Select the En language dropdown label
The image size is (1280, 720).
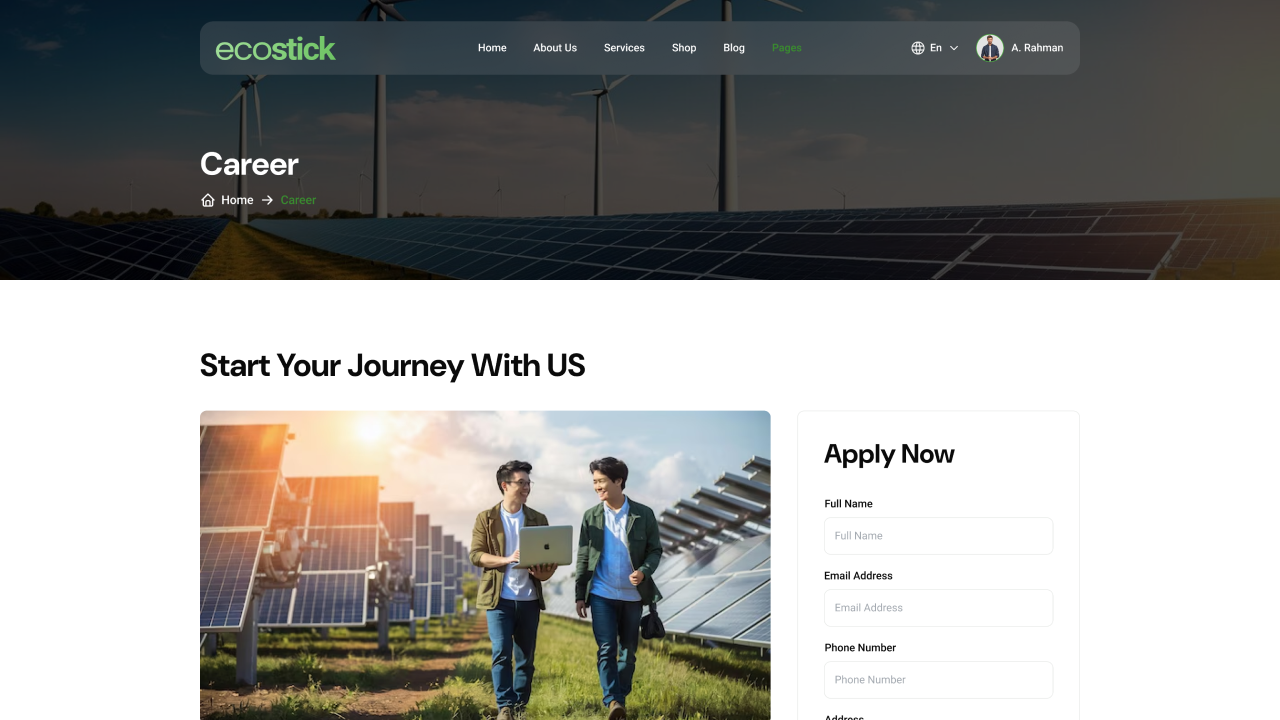pyautogui.click(x=936, y=48)
